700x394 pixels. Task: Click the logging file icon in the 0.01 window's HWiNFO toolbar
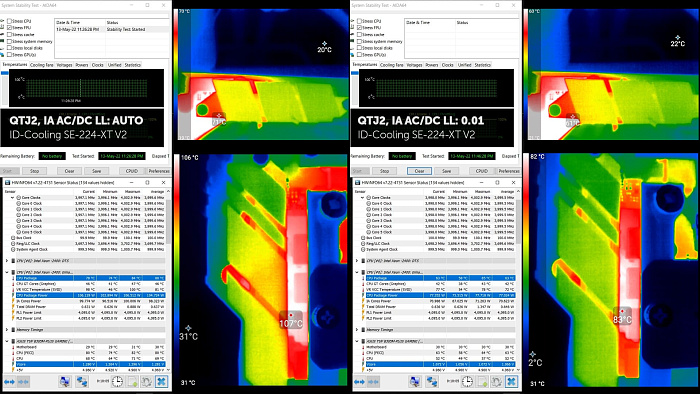[x=482, y=382]
